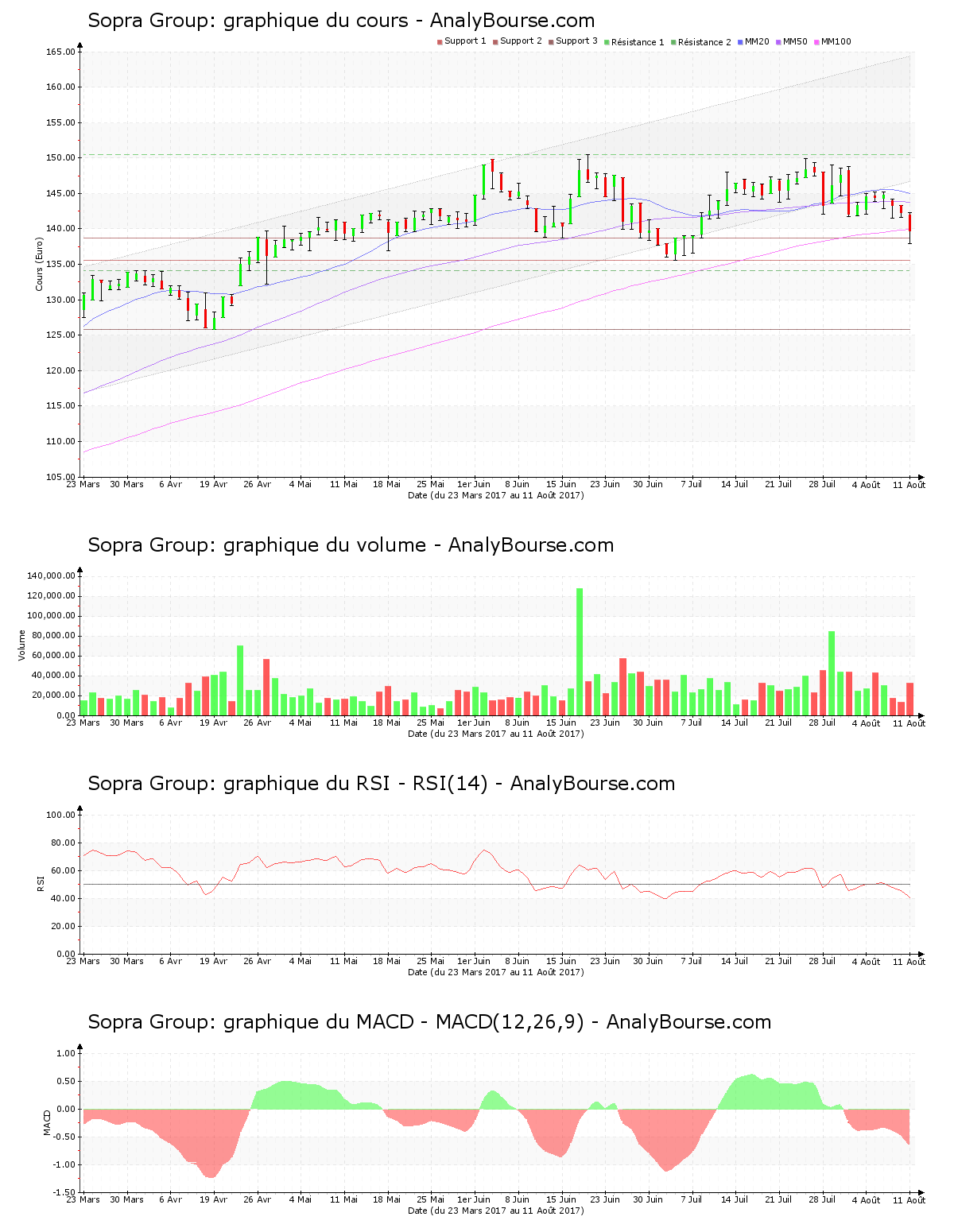954x1232 pixels.
Task: Click the 'graphique du volume' chart title
Action: pyautogui.click(x=351, y=545)
